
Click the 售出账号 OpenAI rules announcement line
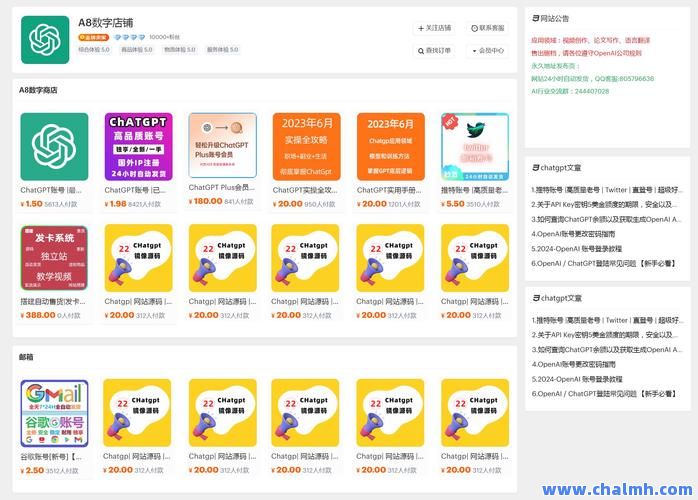(586, 53)
